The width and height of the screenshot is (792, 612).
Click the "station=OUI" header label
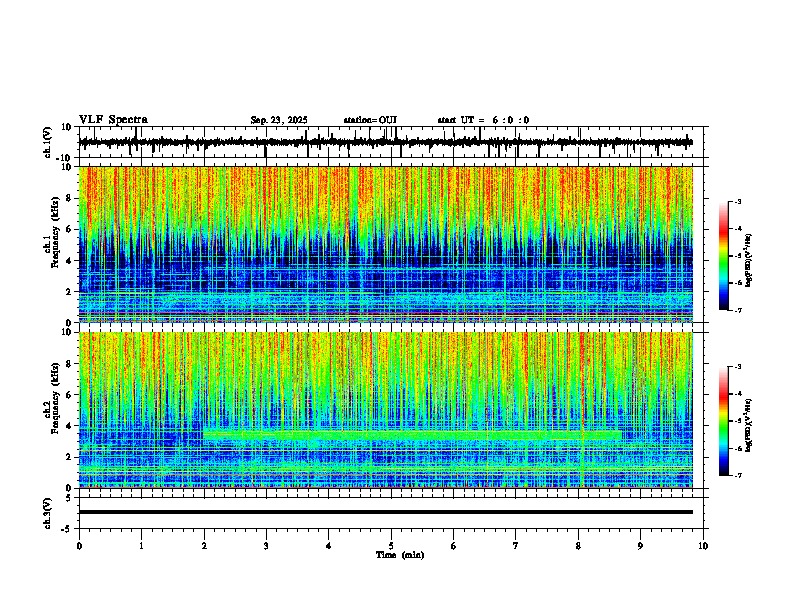tap(370, 120)
